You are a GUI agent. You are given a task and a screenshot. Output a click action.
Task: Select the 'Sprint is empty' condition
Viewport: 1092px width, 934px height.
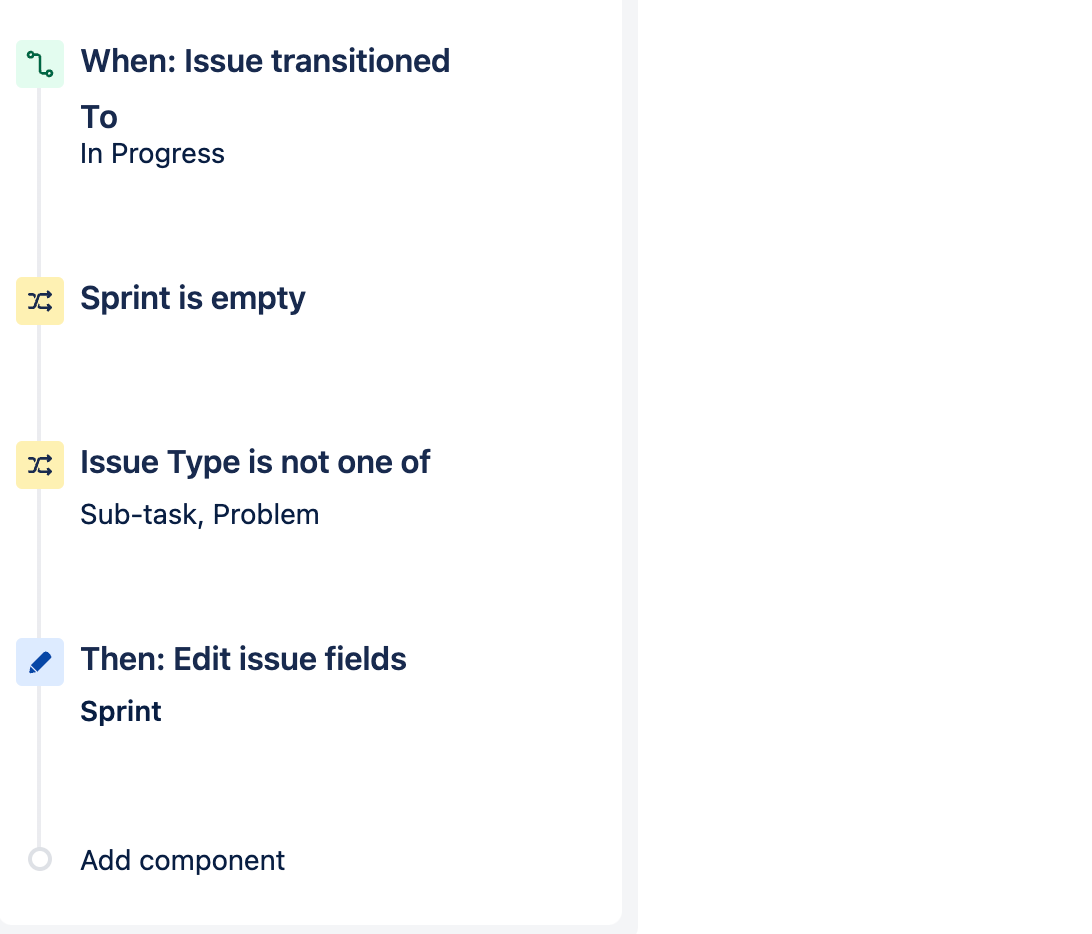pyautogui.click(x=193, y=298)
